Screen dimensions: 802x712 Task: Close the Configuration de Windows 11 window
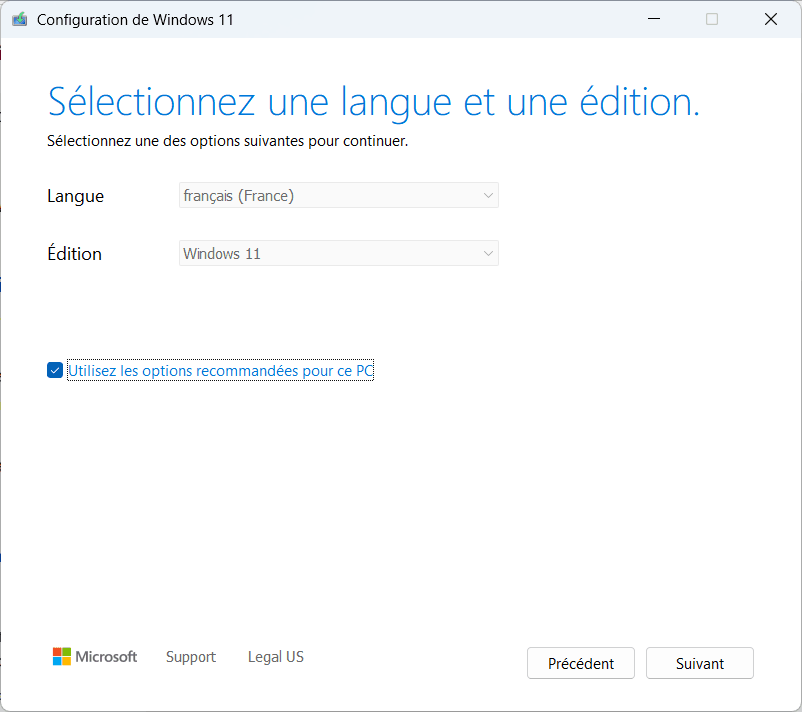(771, 19)
